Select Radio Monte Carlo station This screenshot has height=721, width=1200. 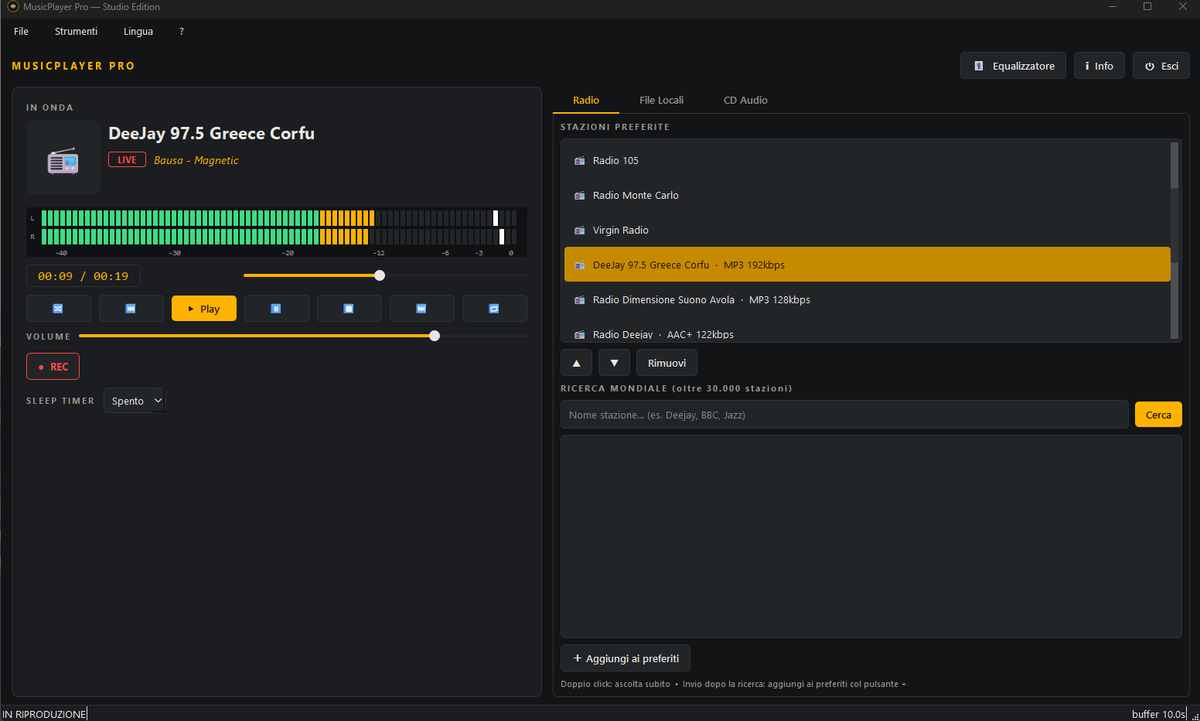point(867,196)
